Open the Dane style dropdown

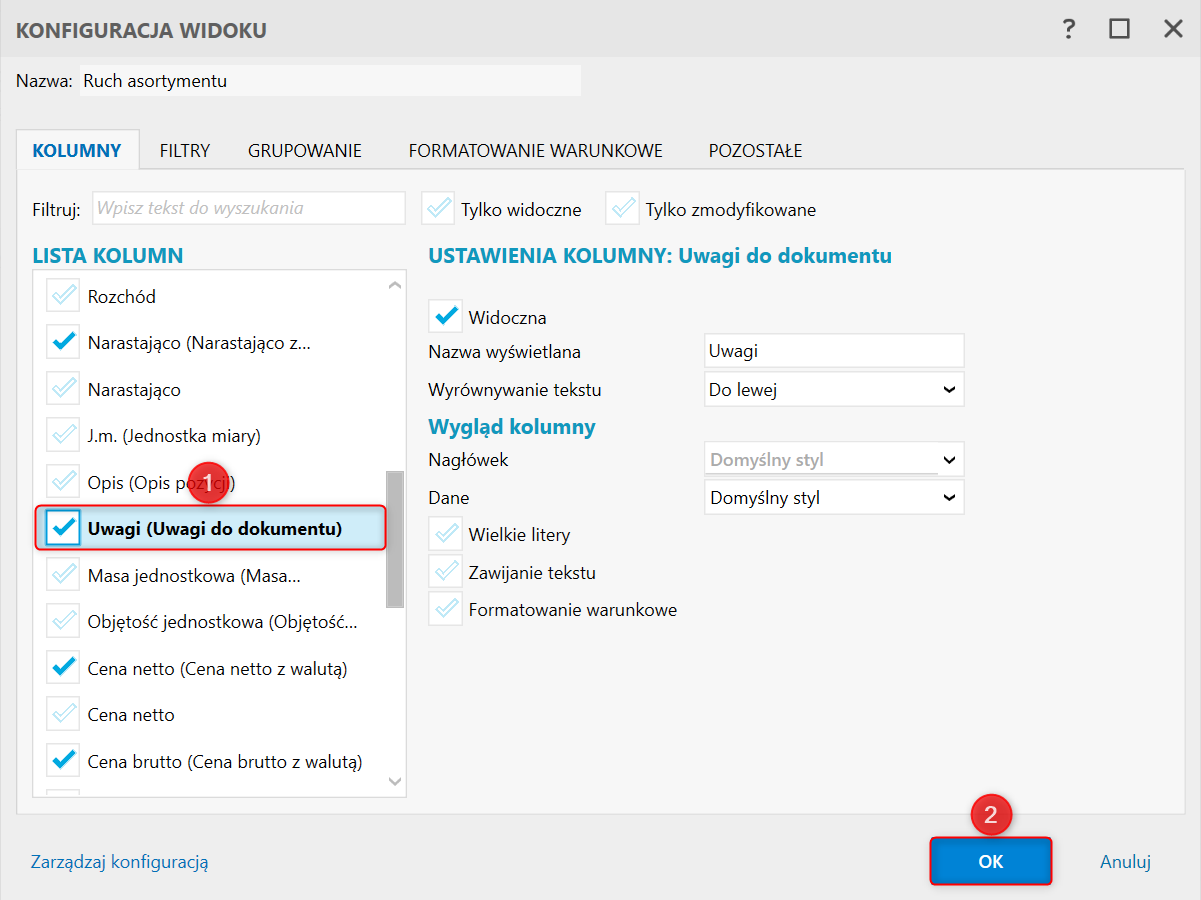[834, 497]
